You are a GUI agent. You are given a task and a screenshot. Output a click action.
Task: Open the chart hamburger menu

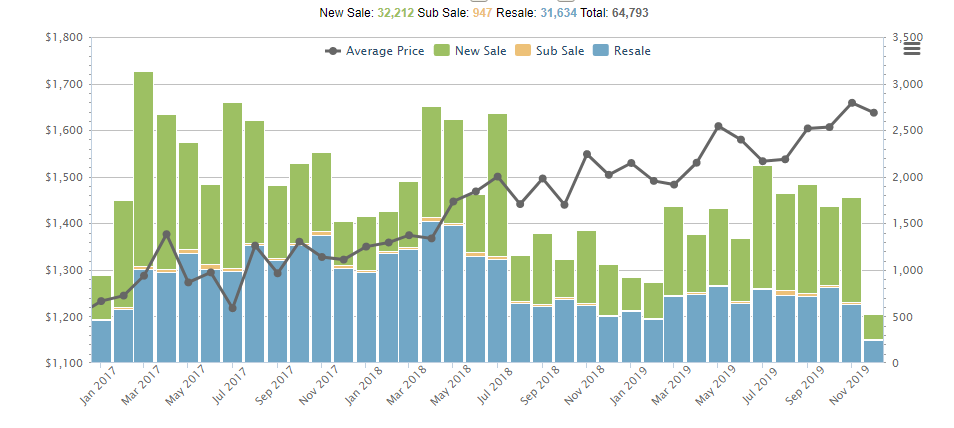[911, 49]
